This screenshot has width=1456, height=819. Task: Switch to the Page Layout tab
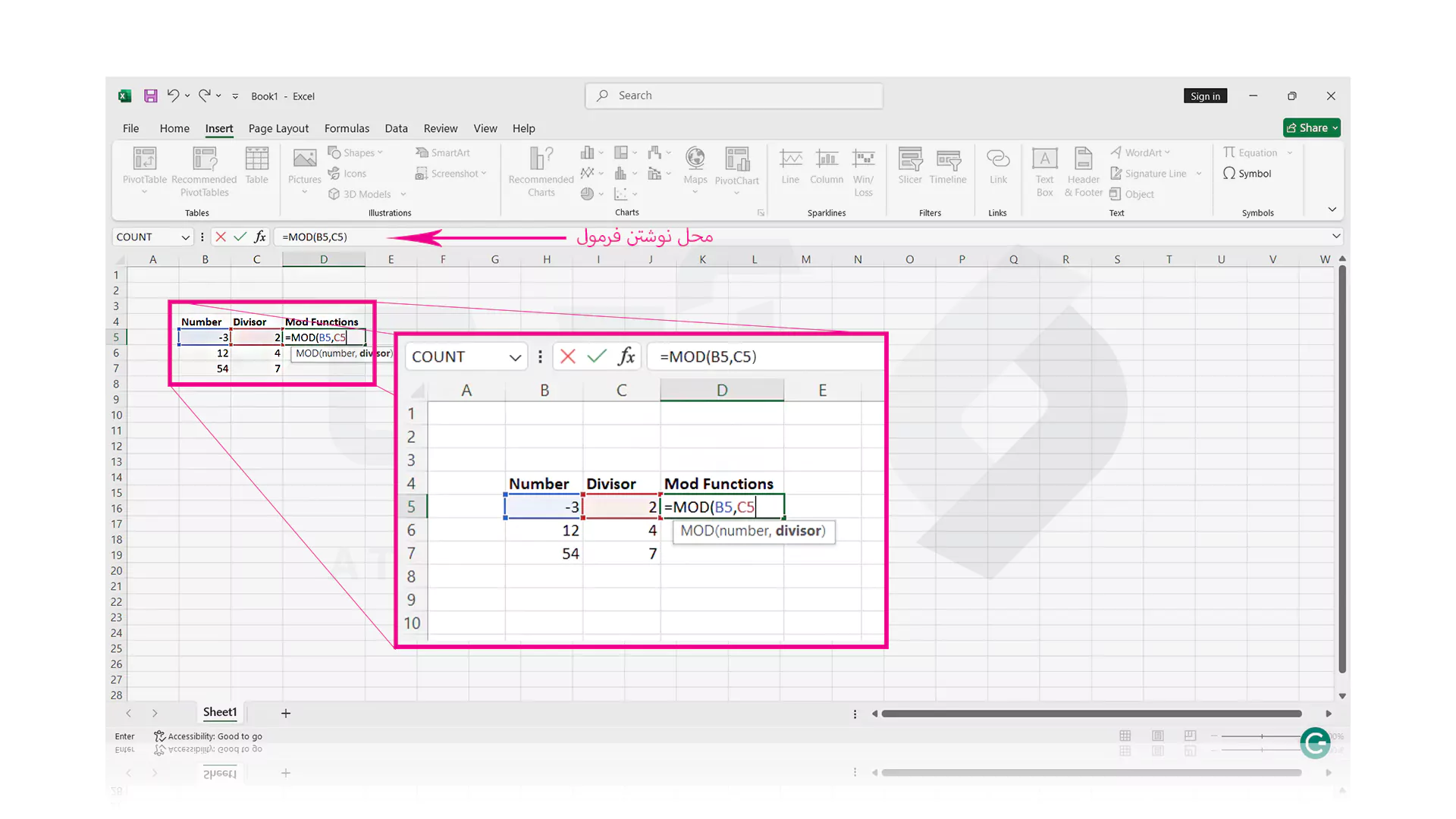tap(278, 128)
